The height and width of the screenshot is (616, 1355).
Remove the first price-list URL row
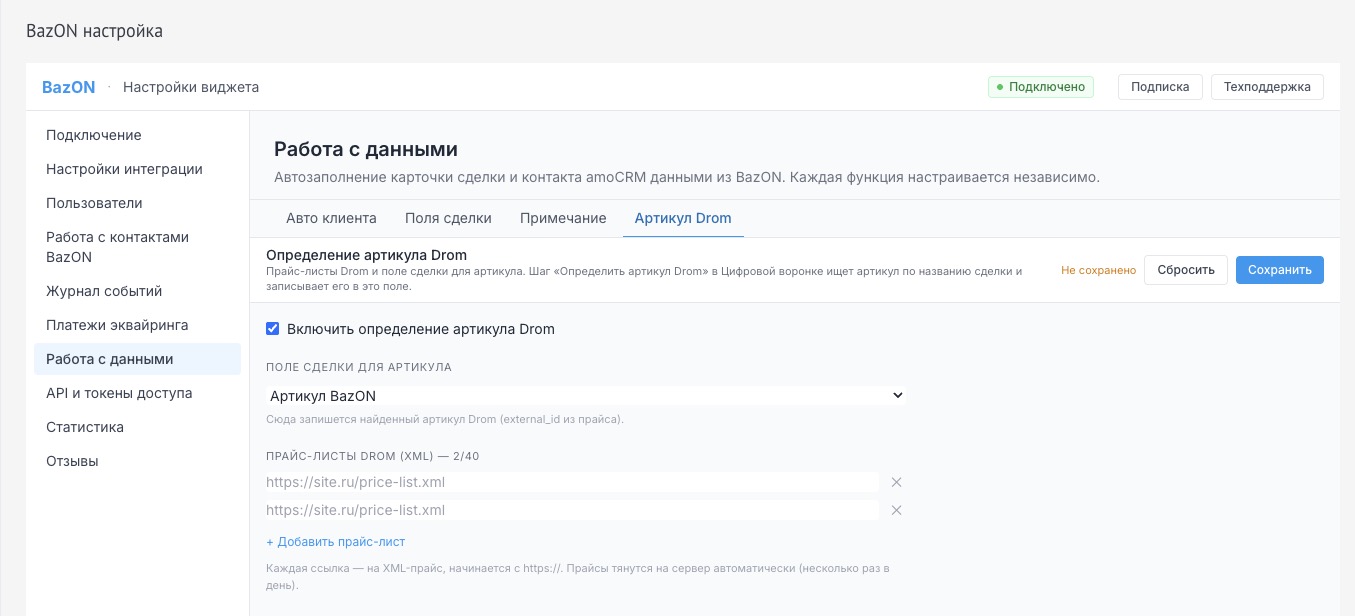(896, 482)
